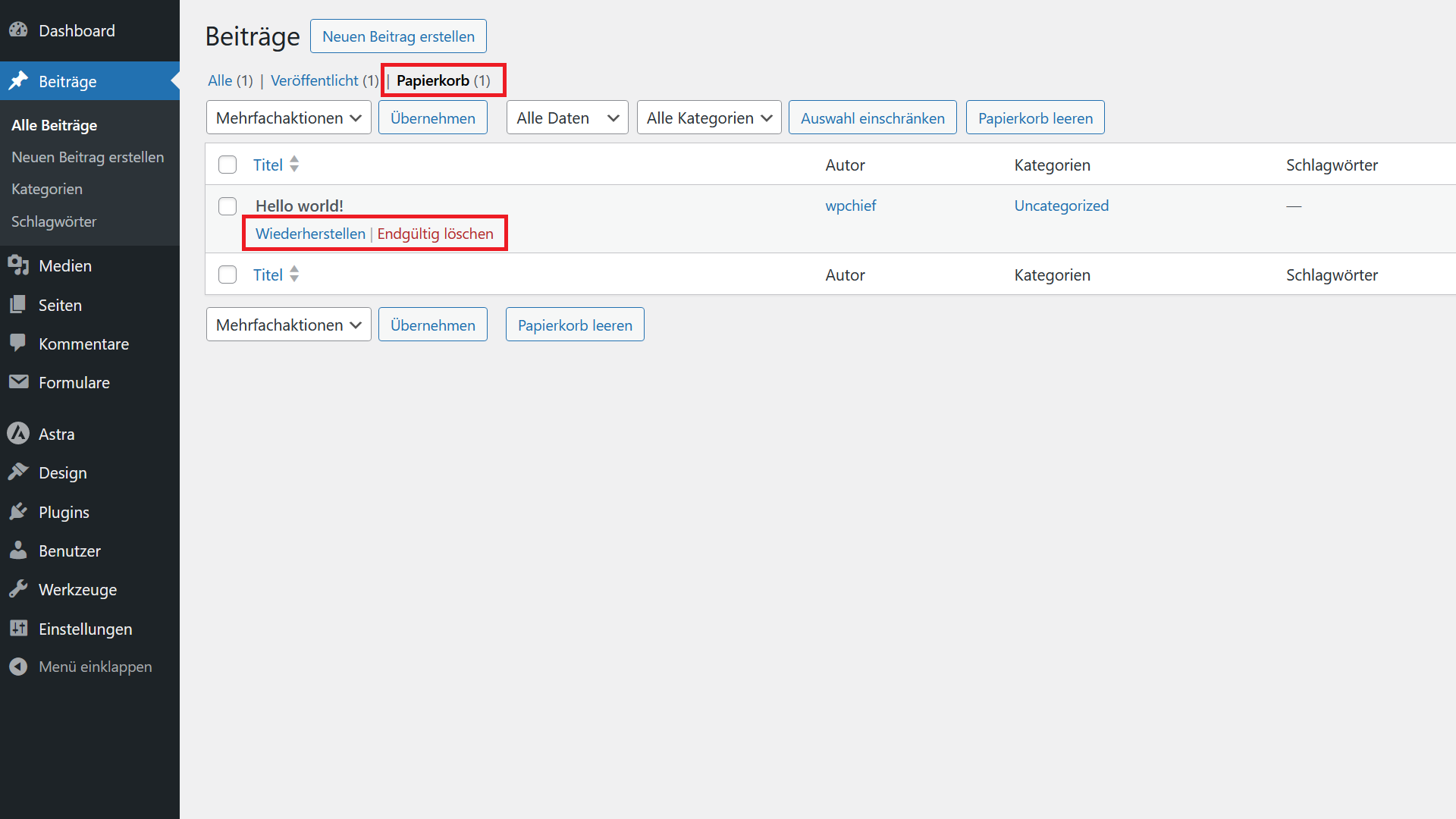Tick select-all checkbox in table footer
Viewport: 1456px width, 819px height.
(x=227, y=275)
